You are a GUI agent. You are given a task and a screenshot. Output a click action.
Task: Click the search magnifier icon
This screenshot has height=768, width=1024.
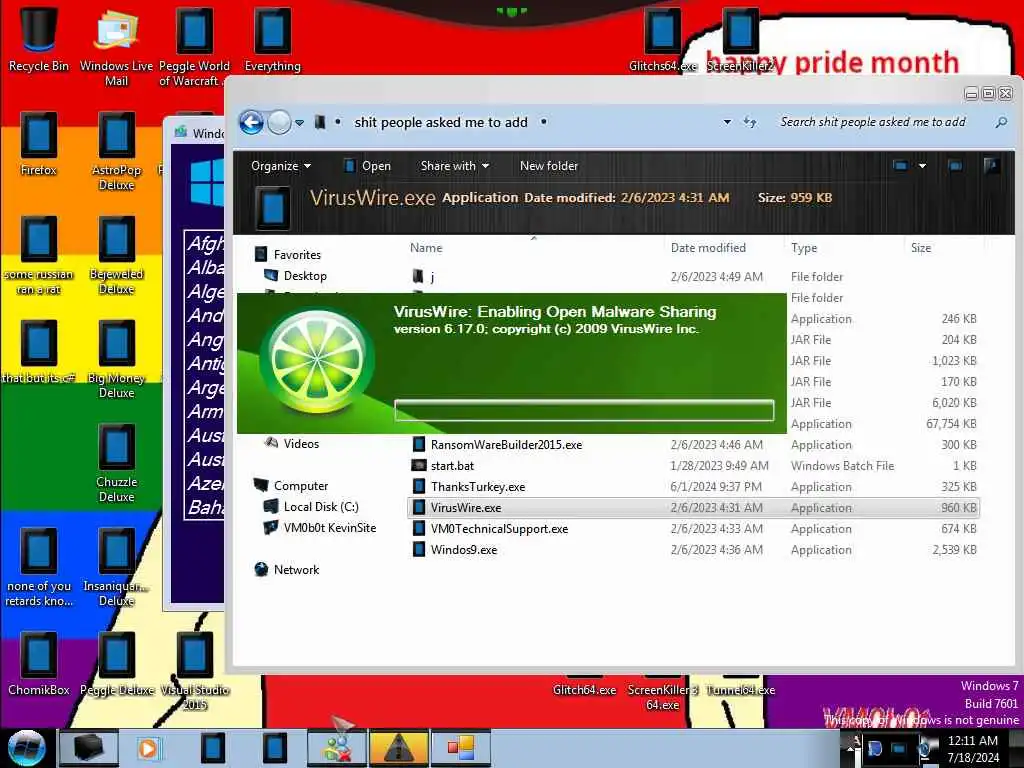(x=1000, y=122)
